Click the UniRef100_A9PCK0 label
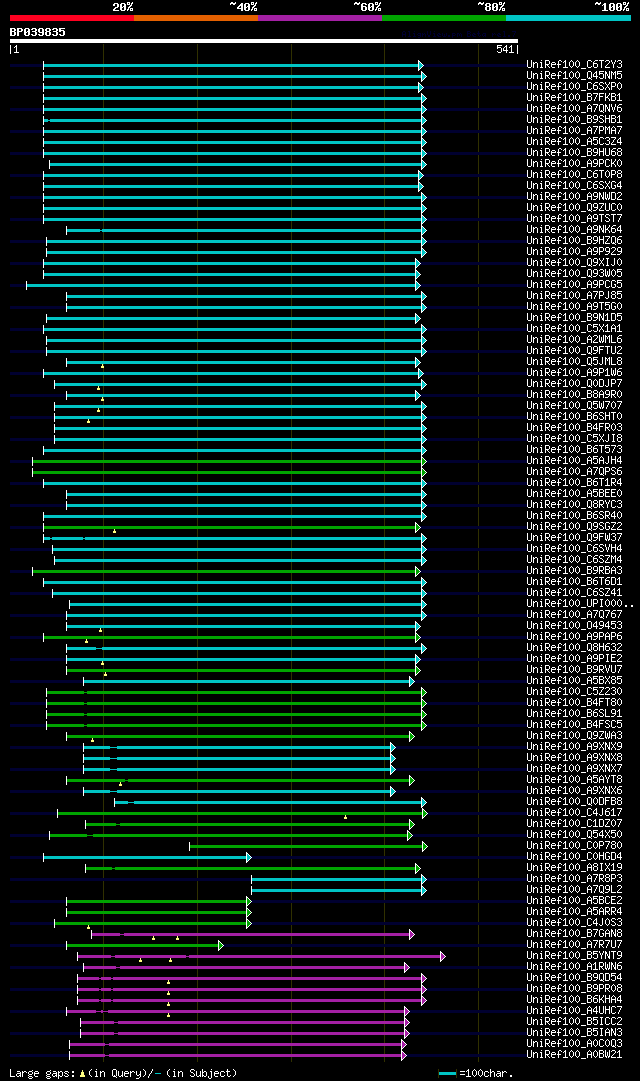Screen dimensions: 640x1081 (x=574, y=164)
